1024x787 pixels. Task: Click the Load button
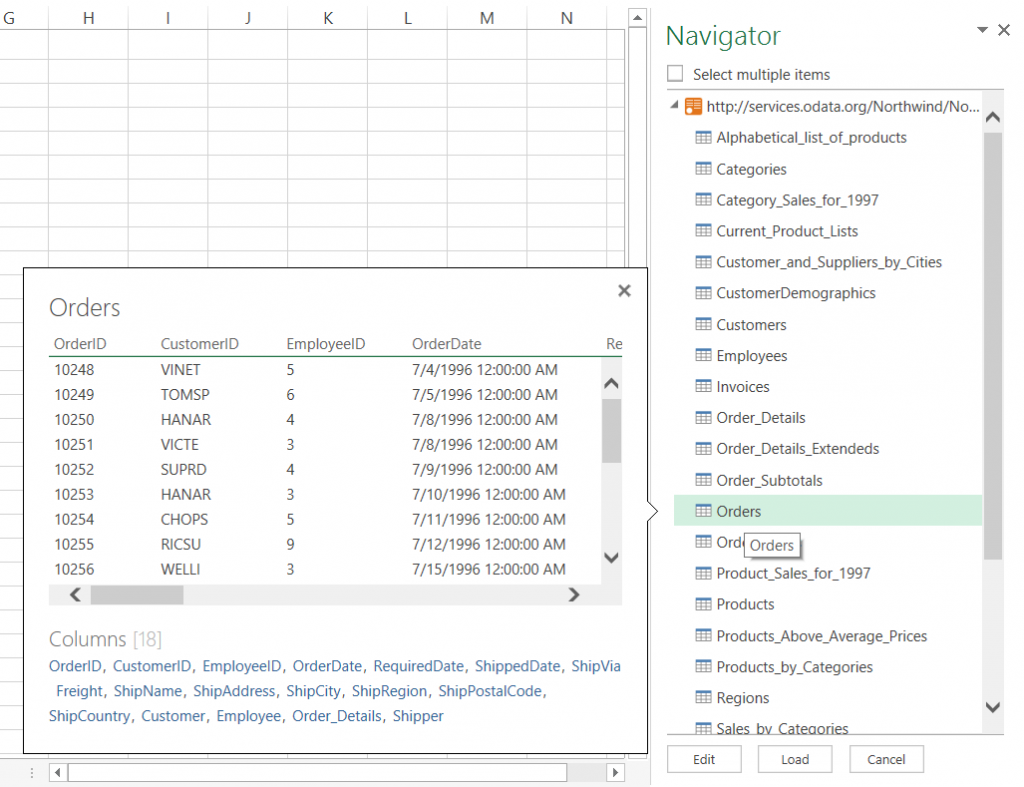[x=795, y=759]
